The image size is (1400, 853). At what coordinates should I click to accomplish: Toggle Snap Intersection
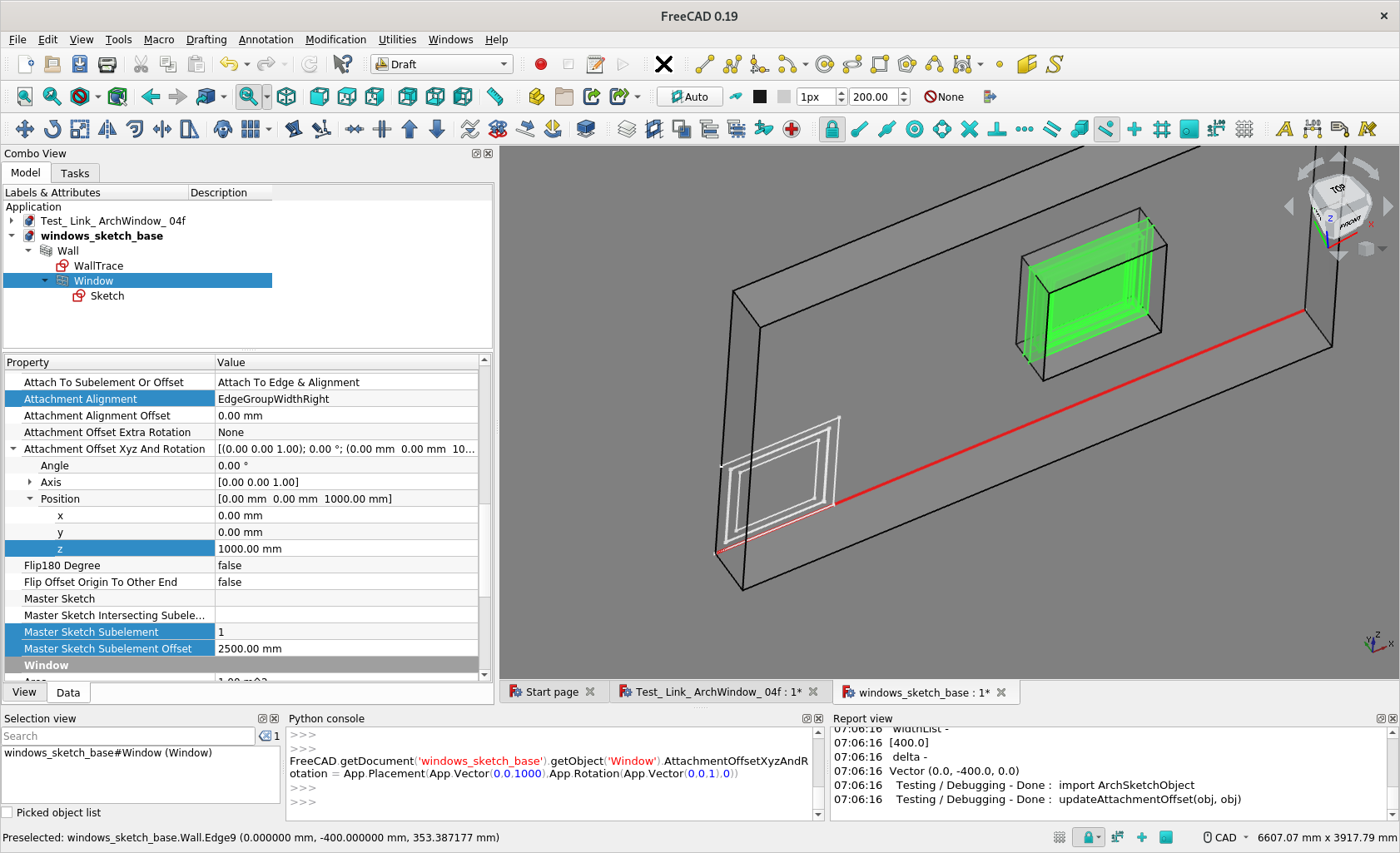point(970,129)
